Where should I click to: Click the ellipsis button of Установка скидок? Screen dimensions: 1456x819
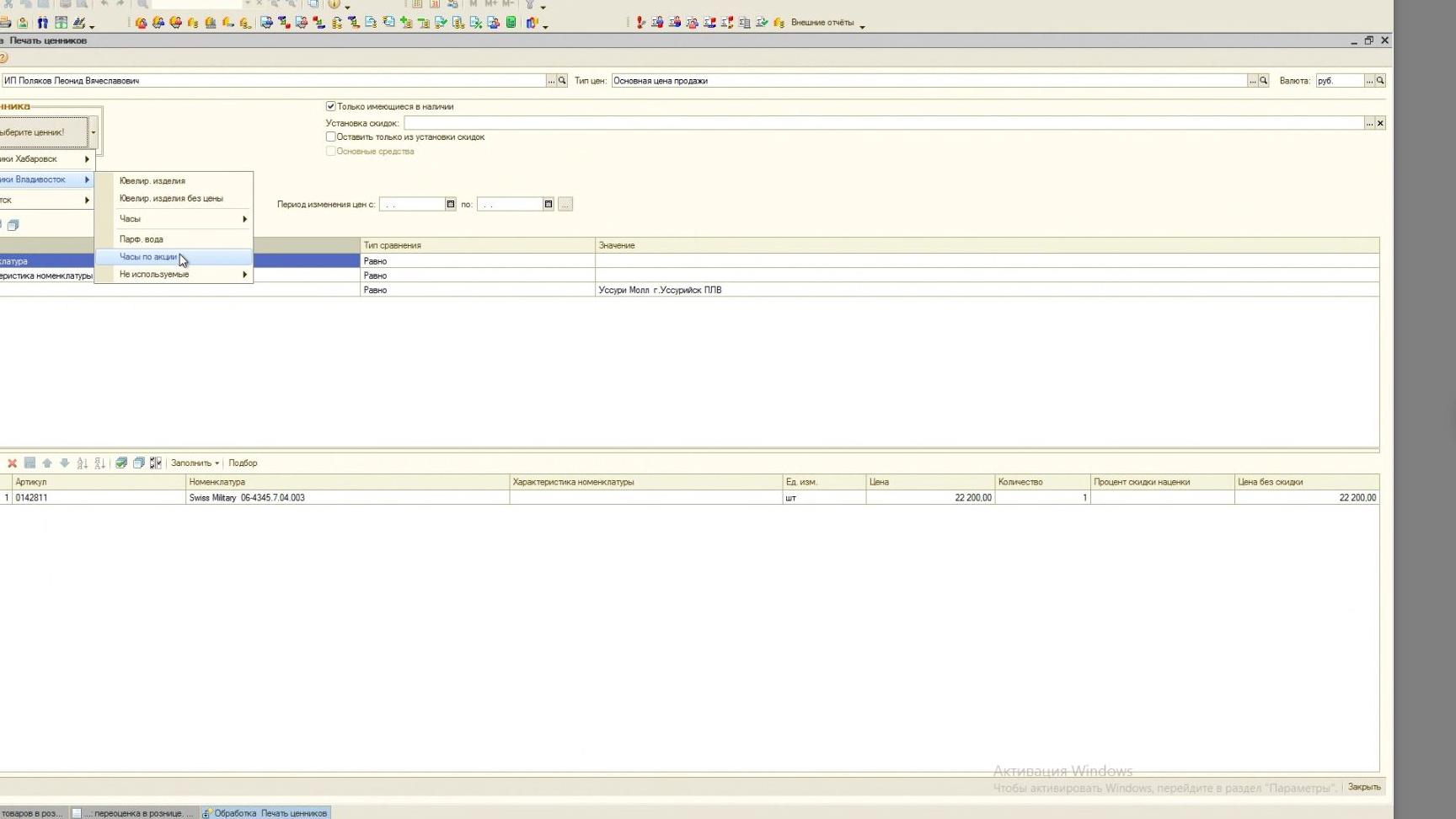tap(1369, 123)
